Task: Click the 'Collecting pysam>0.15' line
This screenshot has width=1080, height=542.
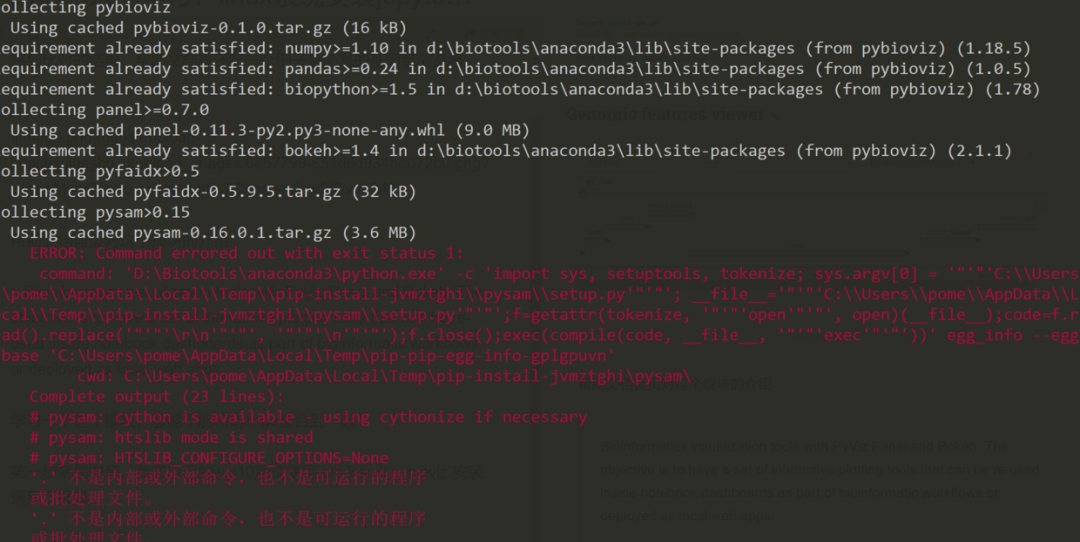Action: point(95,212)
